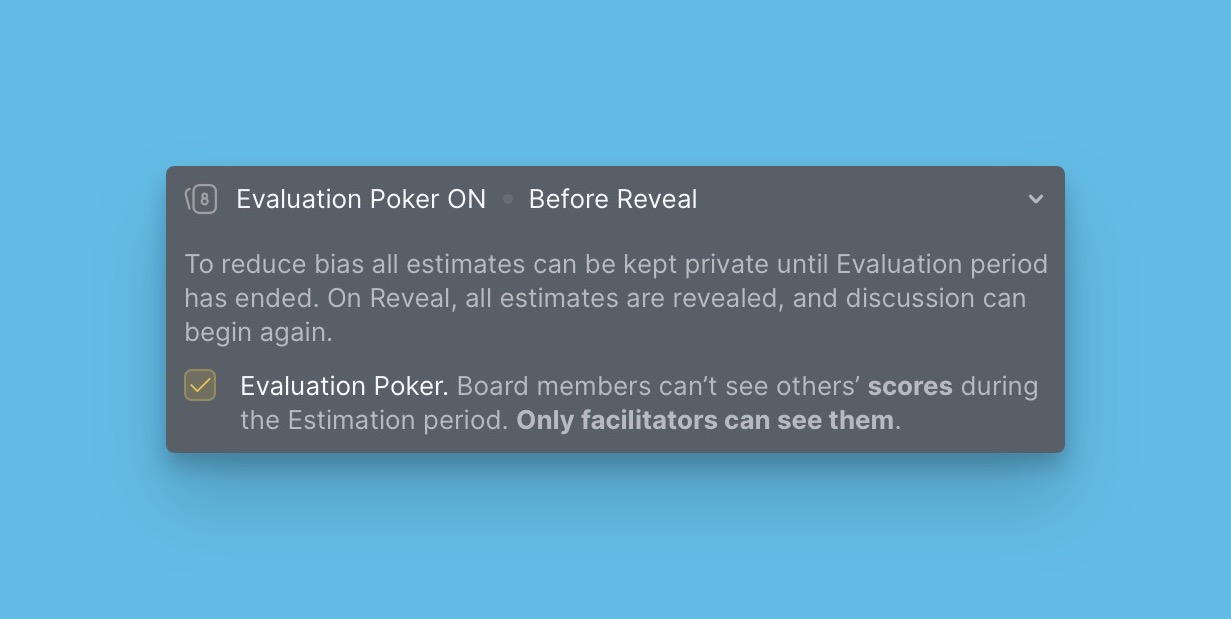Click the Evaluation Poker ON title

pyautogui.click(x=360, y=199)
